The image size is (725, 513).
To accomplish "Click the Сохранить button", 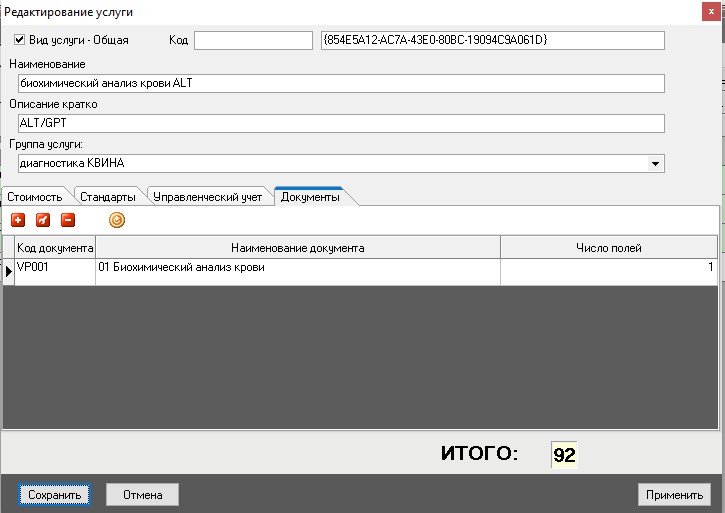I will tap(55, 495).
